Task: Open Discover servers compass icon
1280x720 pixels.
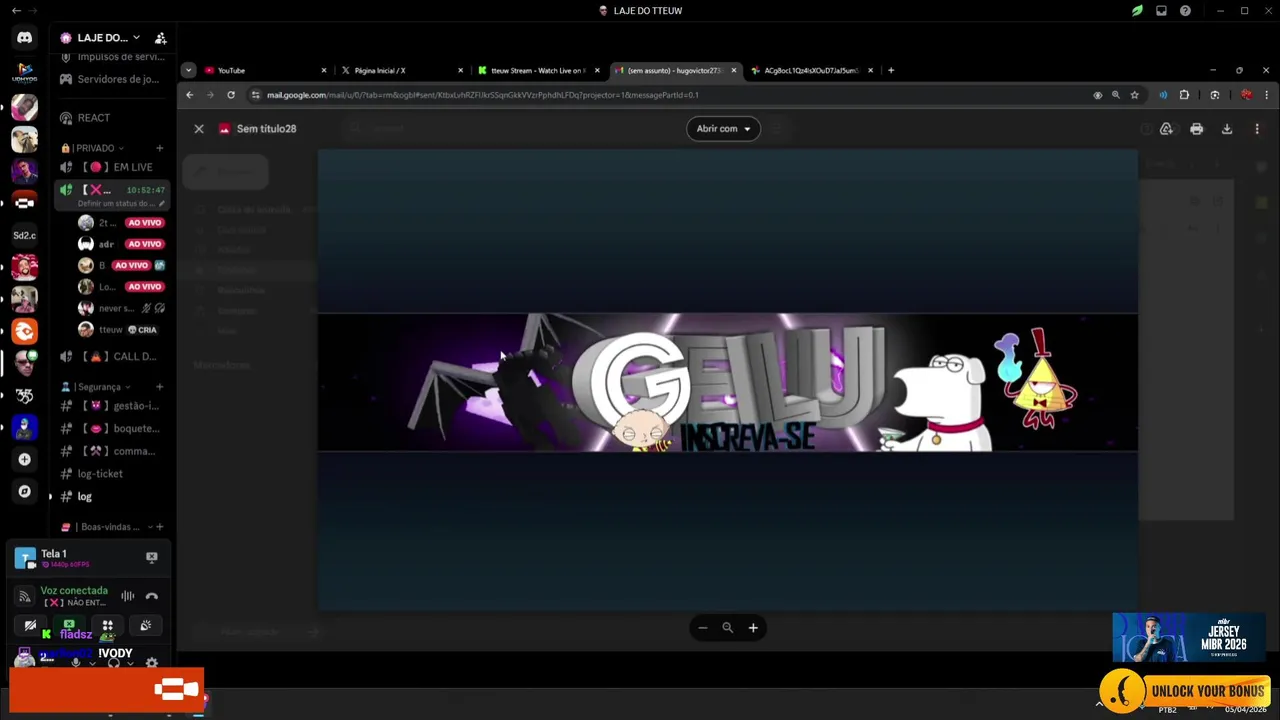Action: click(24, 491)
